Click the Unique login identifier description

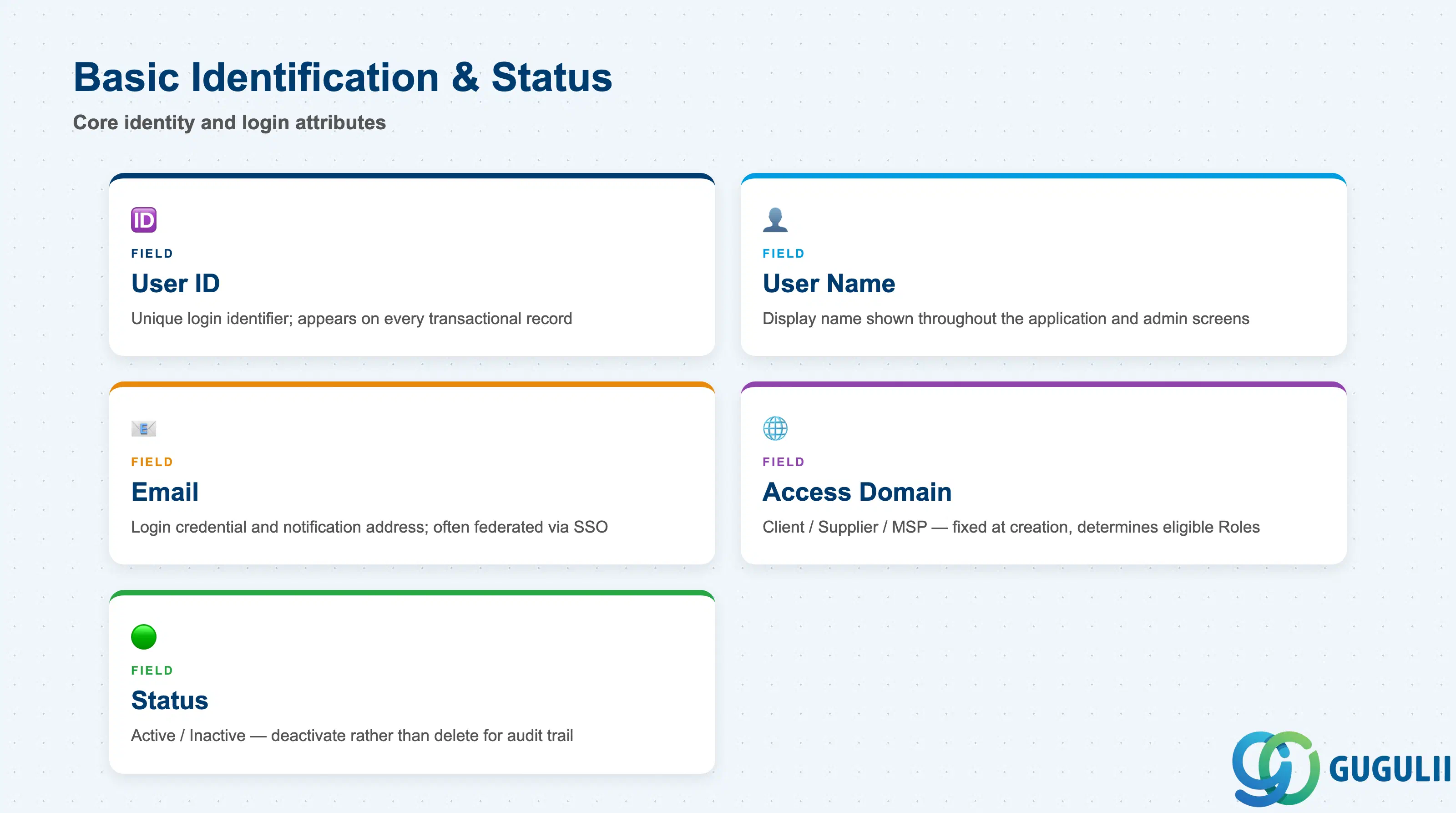(x=352, y=319)
